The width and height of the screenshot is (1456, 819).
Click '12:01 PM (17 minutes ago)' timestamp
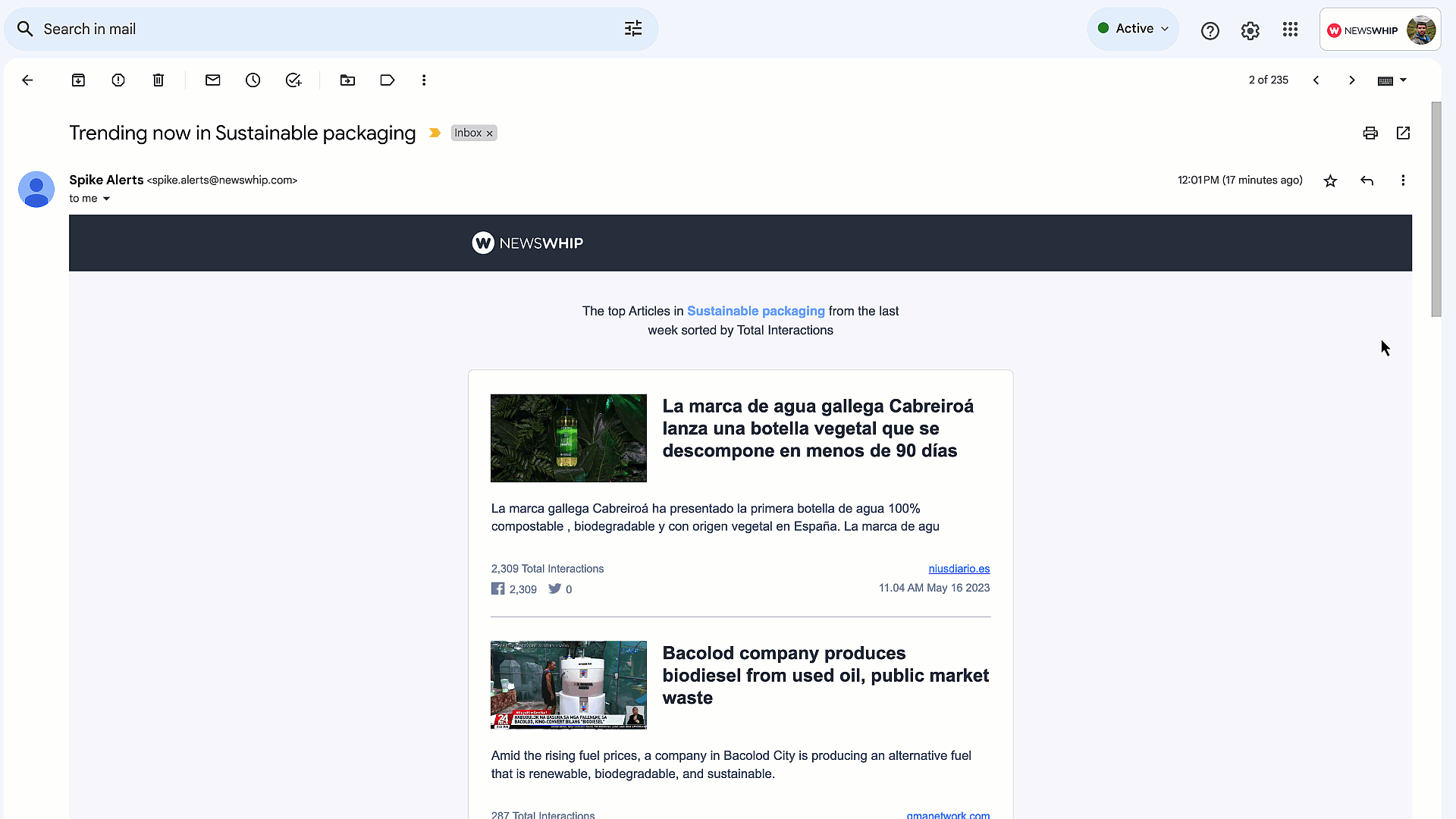click(x=1240, y=180)
